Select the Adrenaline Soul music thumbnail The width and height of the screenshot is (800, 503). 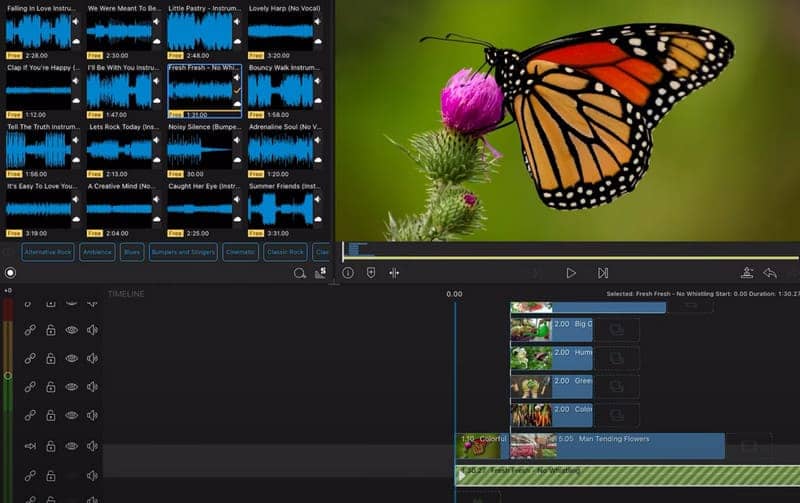285,150
